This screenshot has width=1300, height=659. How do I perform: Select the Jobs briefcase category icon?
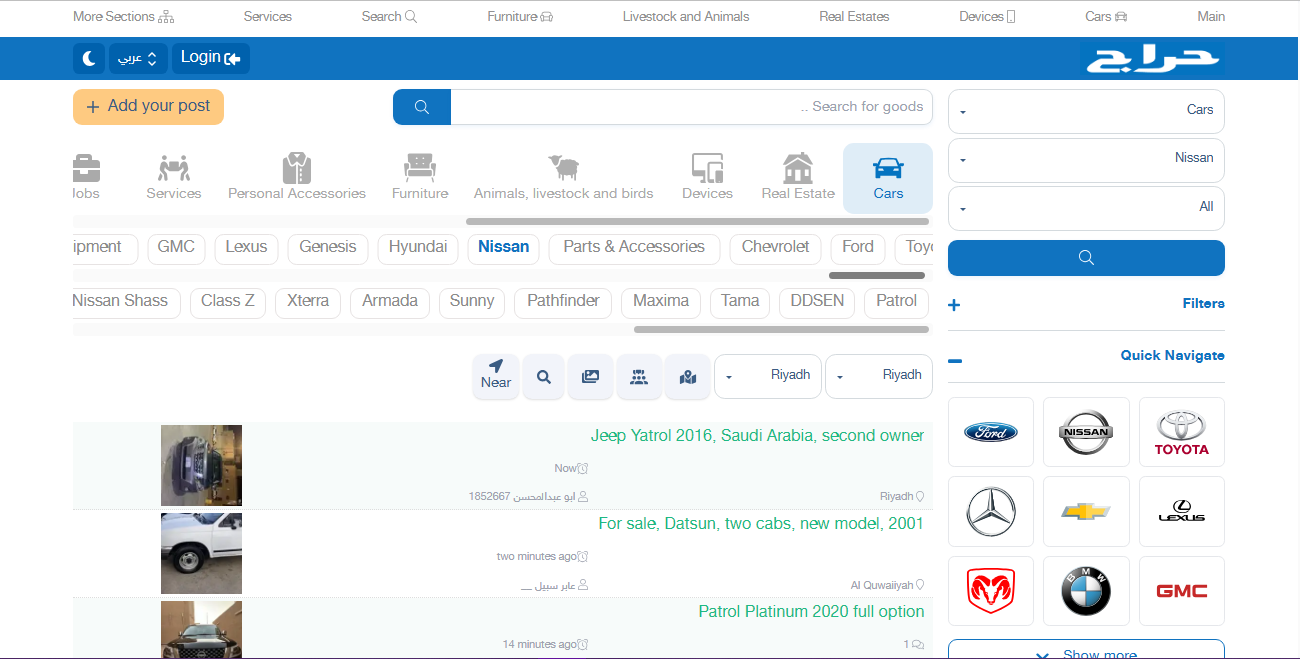pos(87,178)
